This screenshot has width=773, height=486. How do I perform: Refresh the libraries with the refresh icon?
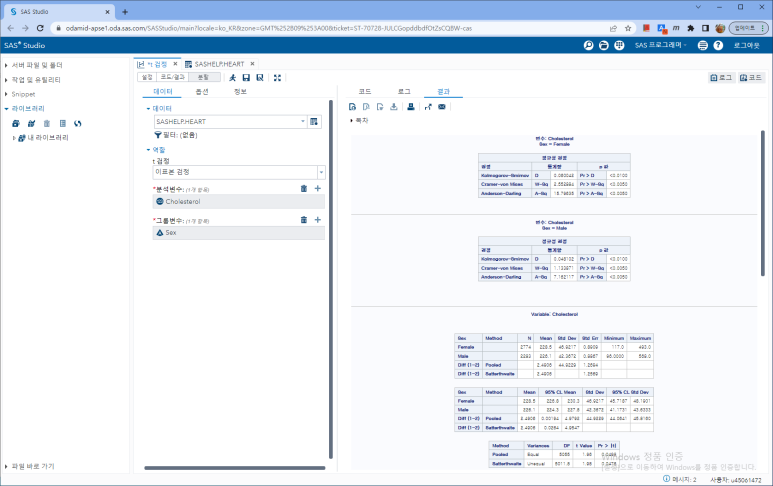(x=78, y=124)
